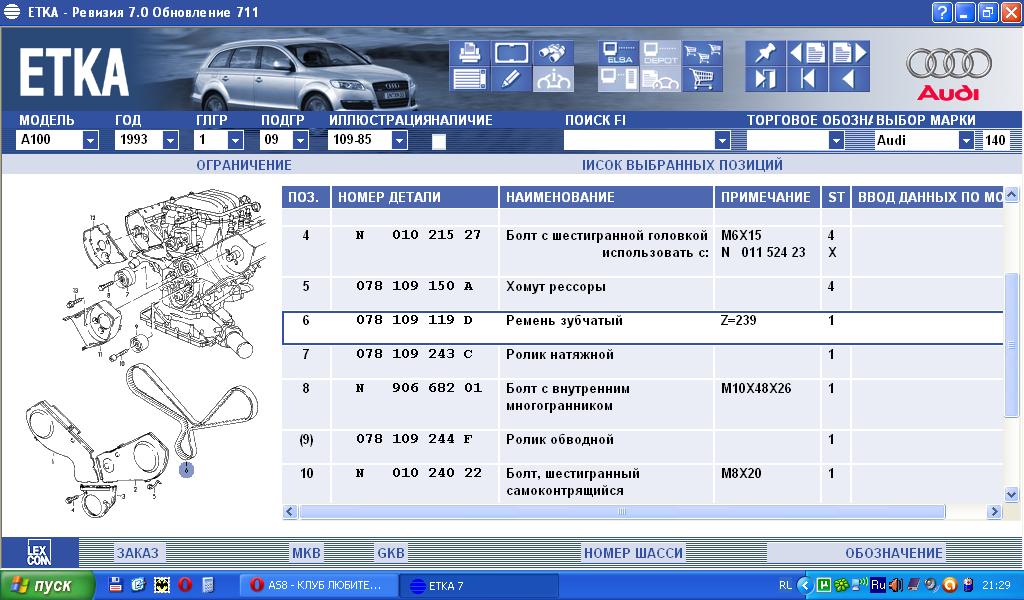The width and height of the screenshot is (1024, 600).
Task: Toggle the НАЛИЧИЕ checkbox
Action: pyautogui.click(x=438, y=141)
